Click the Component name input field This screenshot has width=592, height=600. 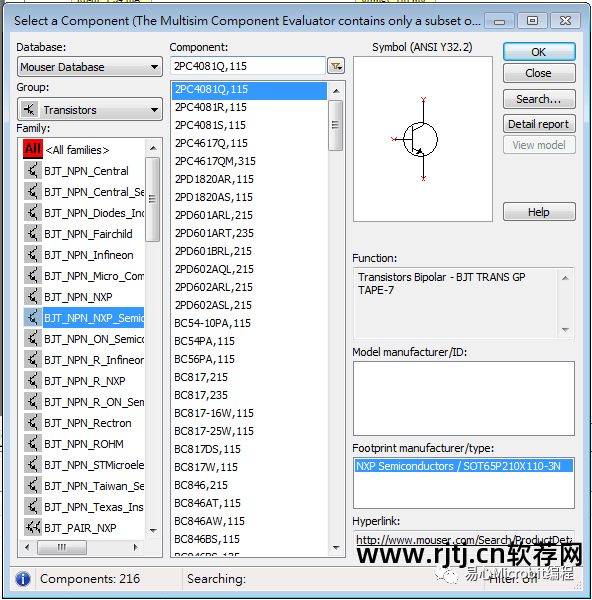[x=248, y=66]
